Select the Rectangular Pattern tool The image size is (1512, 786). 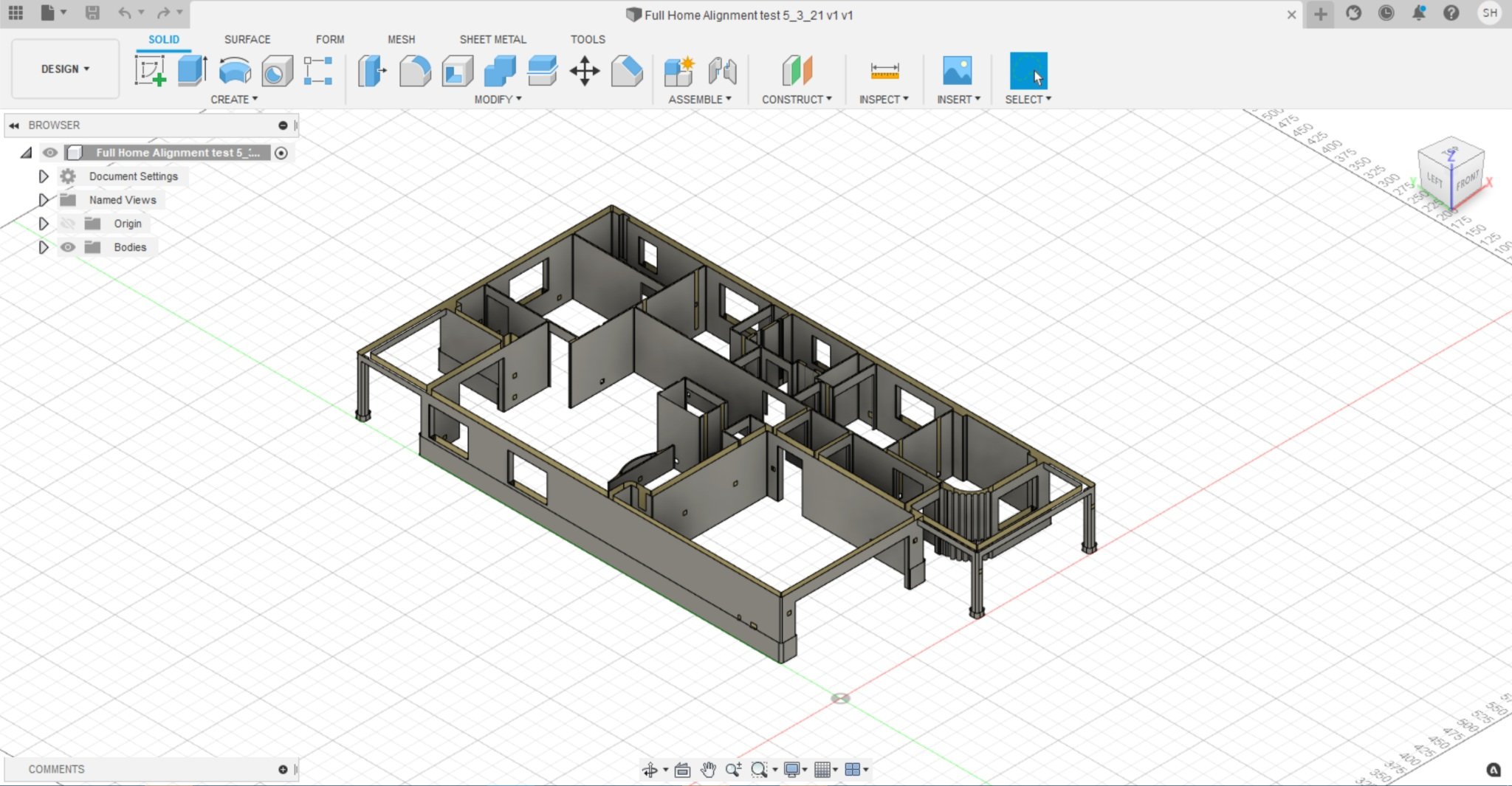coord(318,71)
